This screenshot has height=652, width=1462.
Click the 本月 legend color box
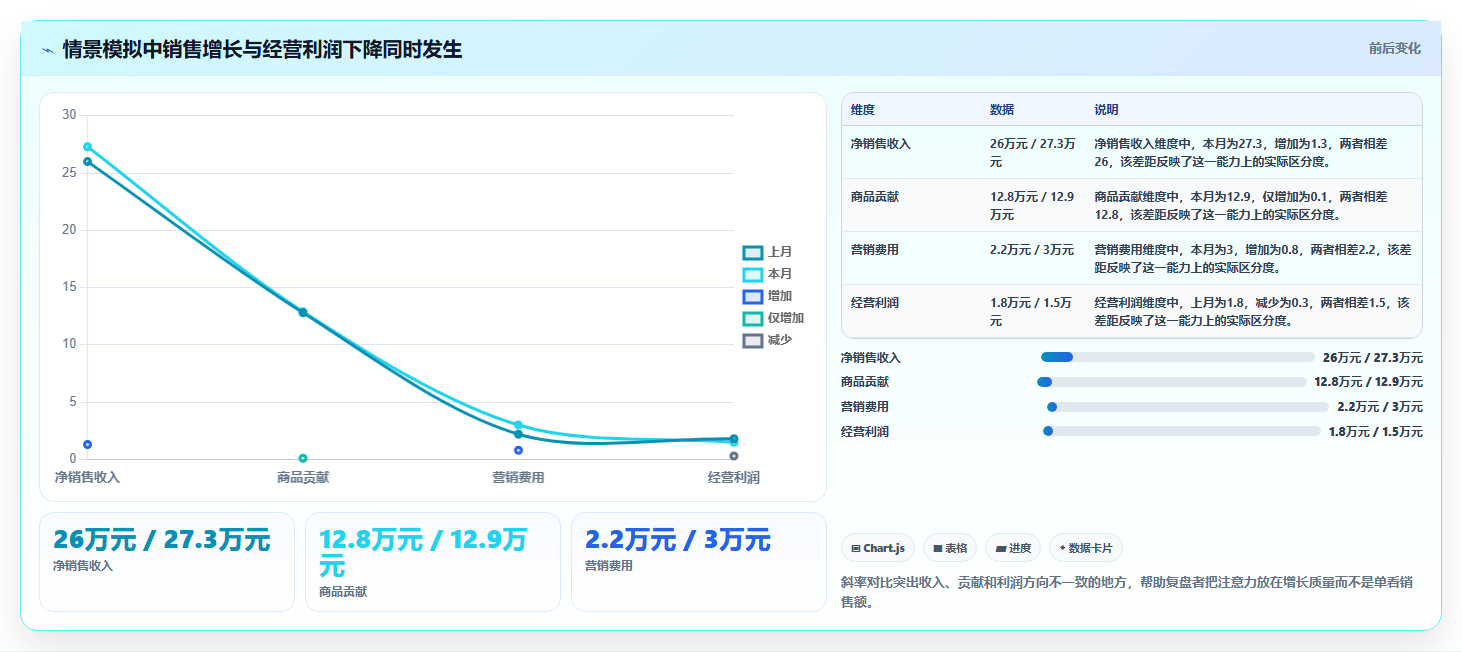click(753, 274)
